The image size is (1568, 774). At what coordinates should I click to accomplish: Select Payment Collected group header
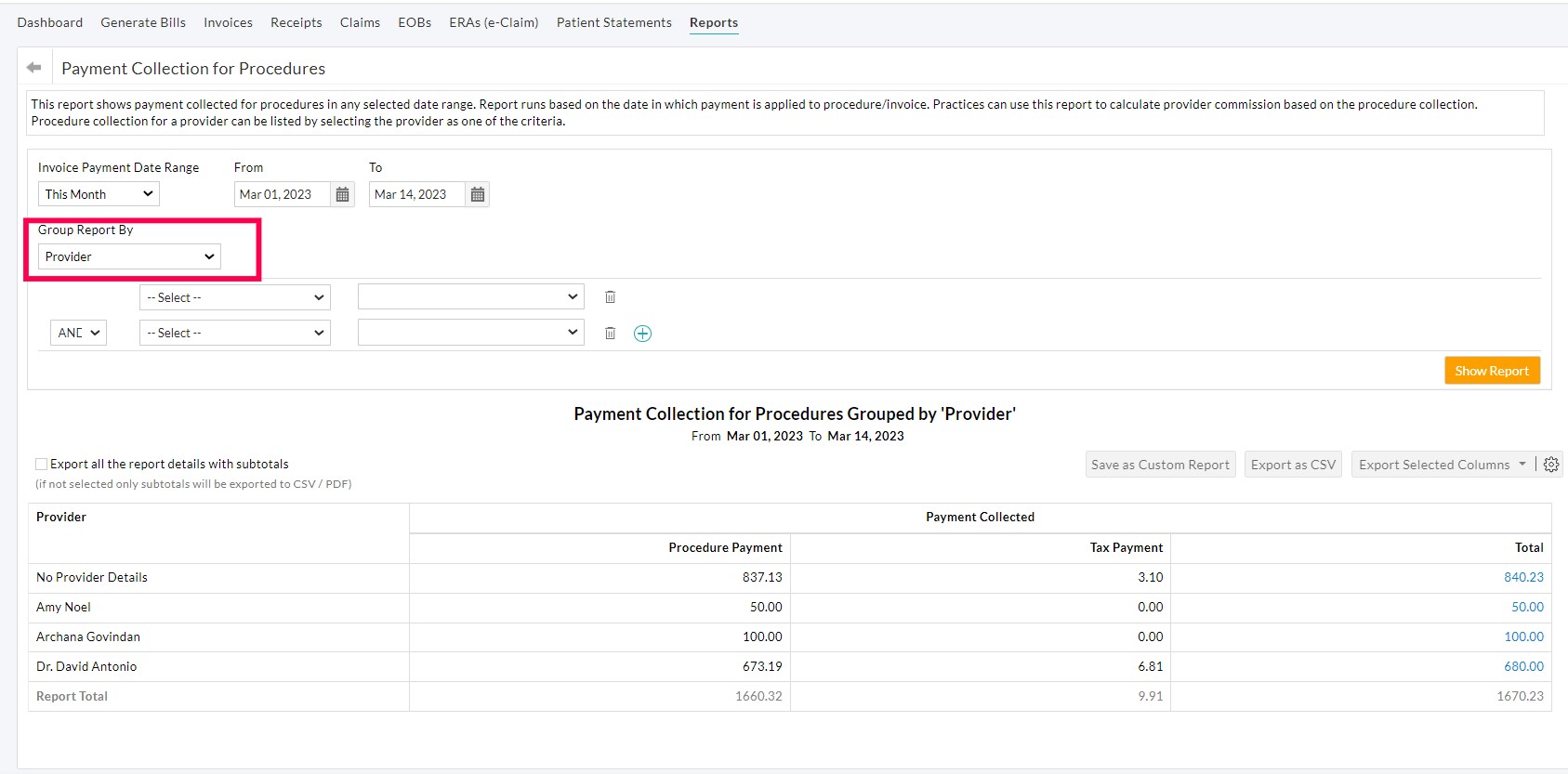[x=980, y=517]
